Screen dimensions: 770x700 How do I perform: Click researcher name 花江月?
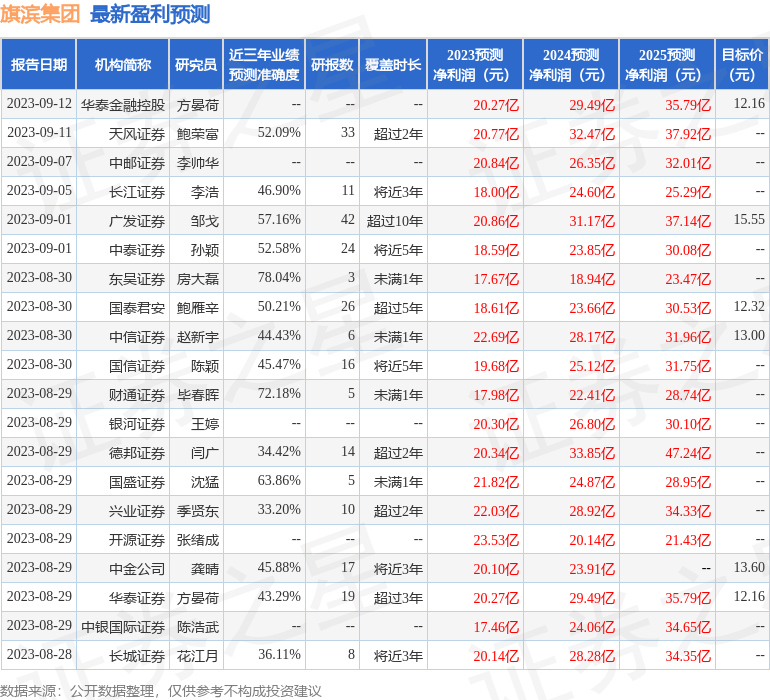pos(197,655)
